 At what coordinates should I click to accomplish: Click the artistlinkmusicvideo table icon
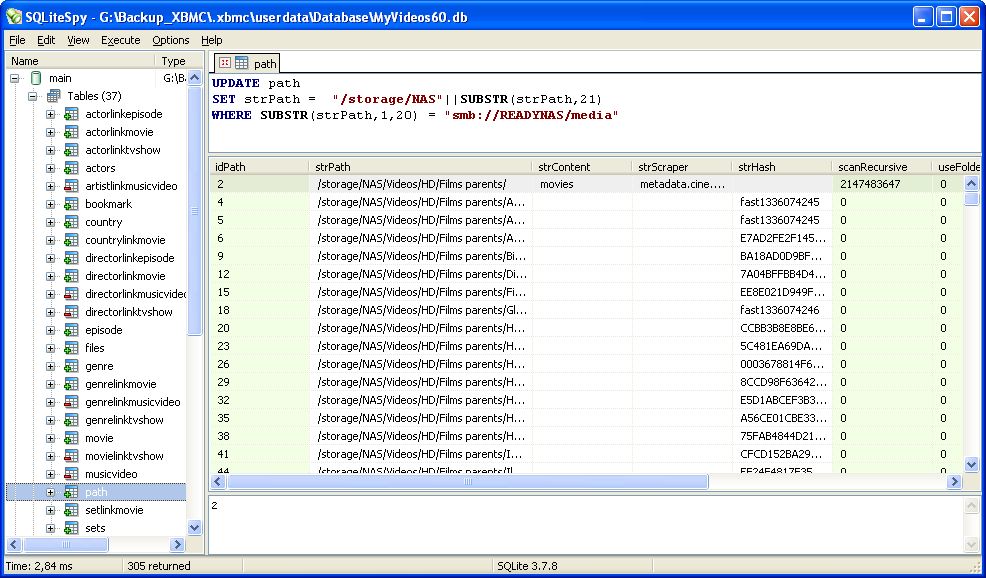71,186
